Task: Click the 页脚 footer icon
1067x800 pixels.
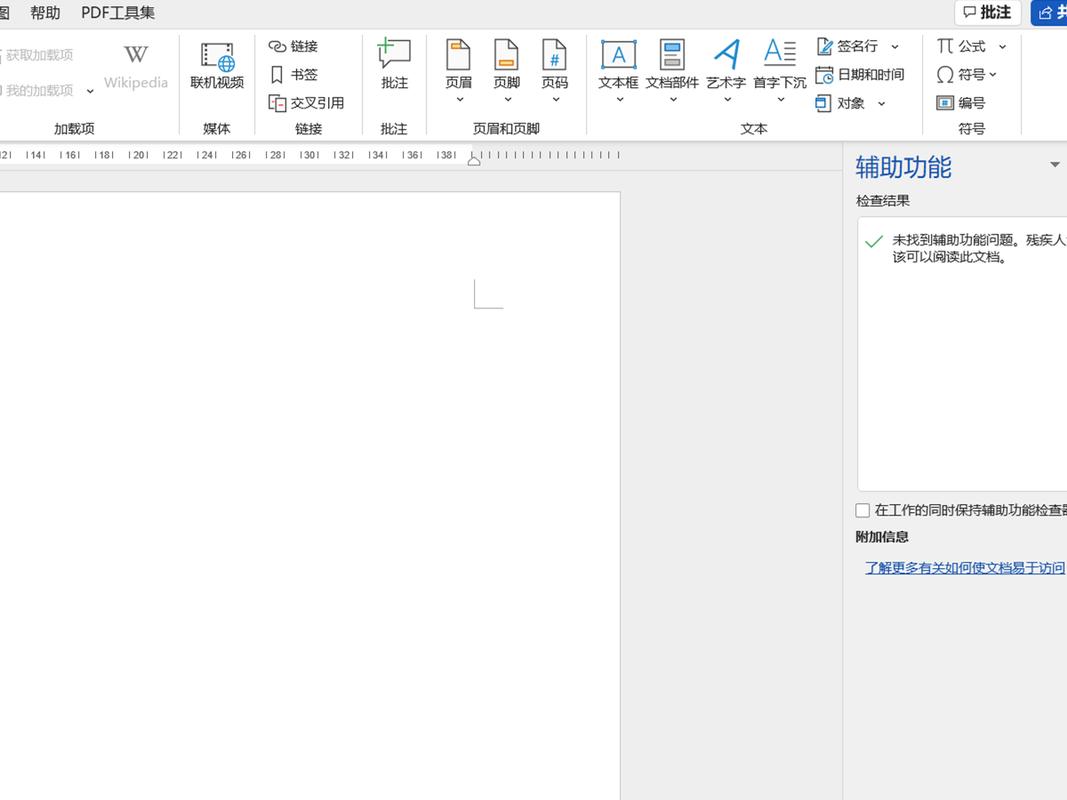Action: (x=506, y=54)
